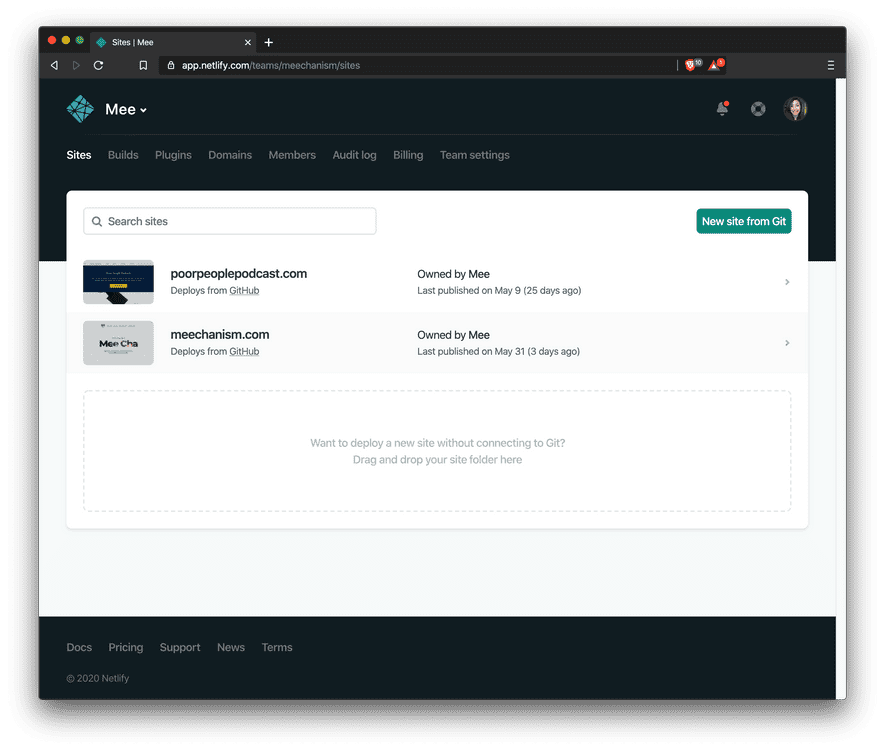Click the browser back arrow
This screenshot has width=885, height=751.
(53, 64)
